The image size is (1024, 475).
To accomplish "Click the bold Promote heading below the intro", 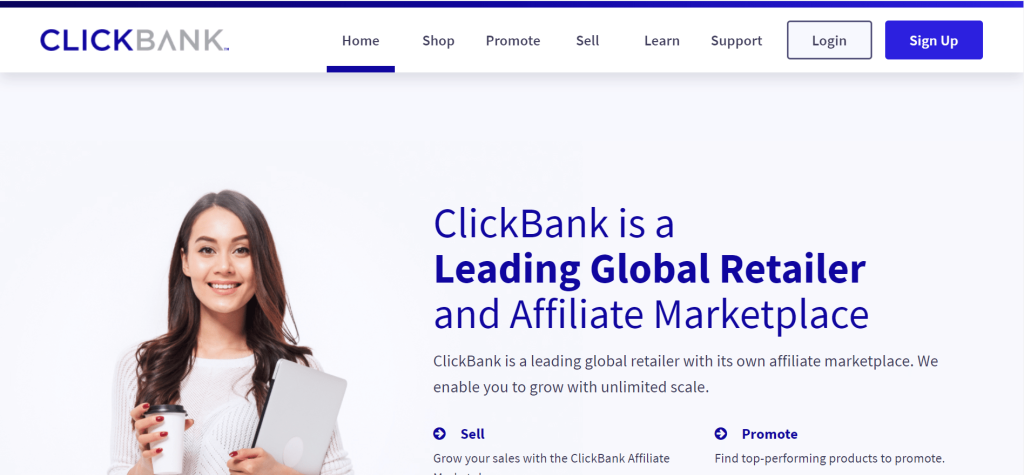I will point(769,434).
